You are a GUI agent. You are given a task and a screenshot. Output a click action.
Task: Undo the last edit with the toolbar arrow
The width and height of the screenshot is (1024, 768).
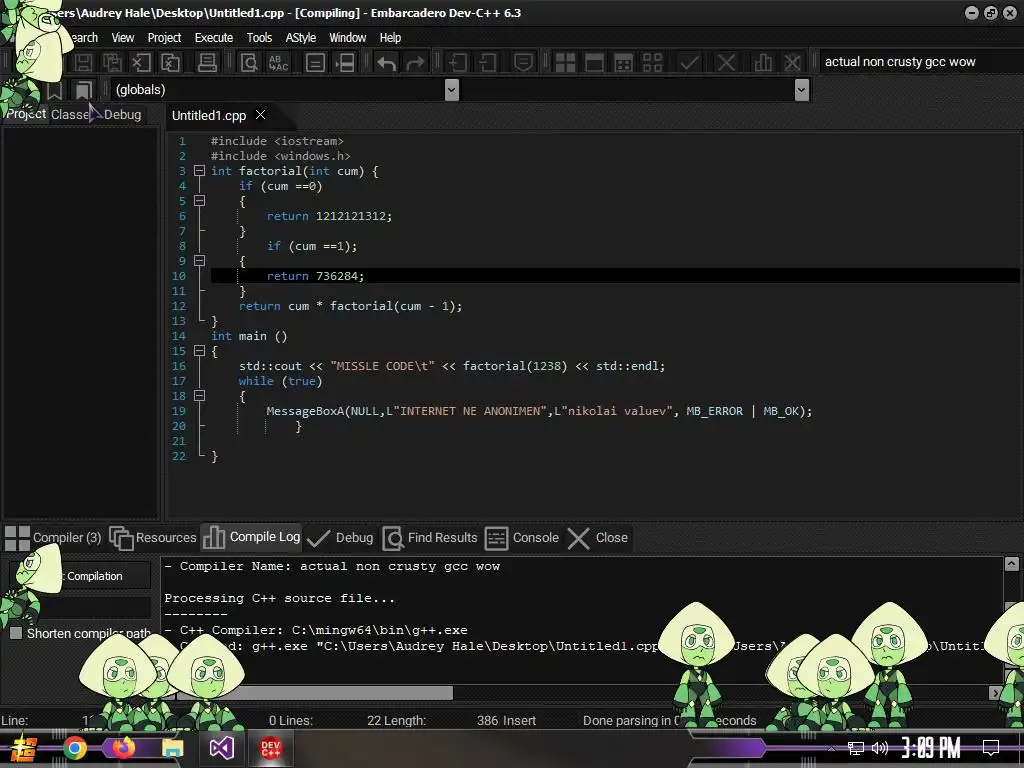[x=387, y=63]
